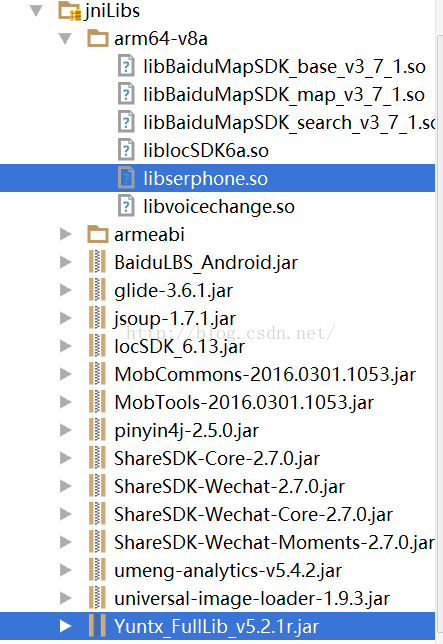The width and height of the screenshot is (443, 644).
Task: Click MobCommons jar archive icon
Action: (x=97, y=374)
